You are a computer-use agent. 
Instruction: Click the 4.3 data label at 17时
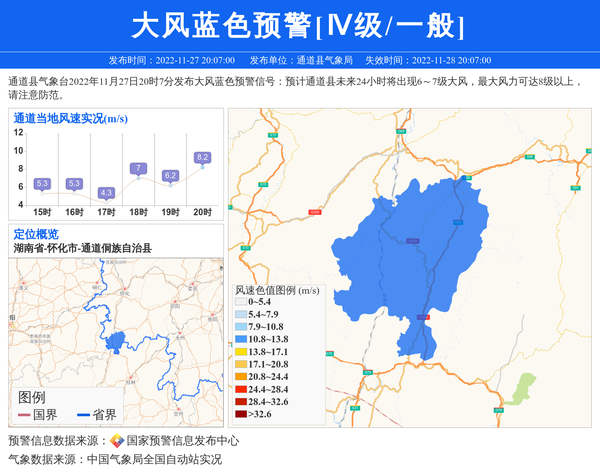(x=106, y=193)
